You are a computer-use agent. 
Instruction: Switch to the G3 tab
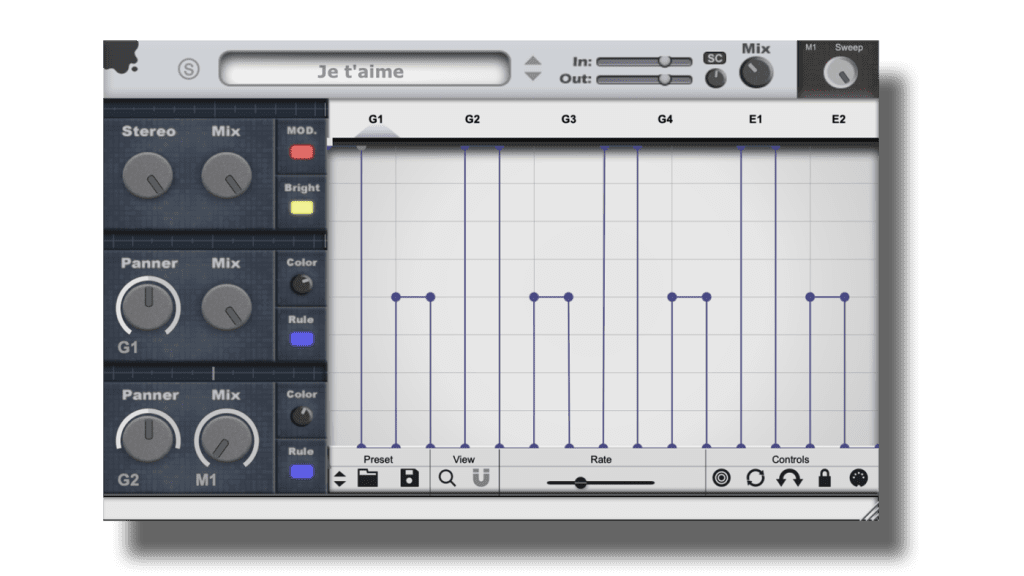pos(567,118)
